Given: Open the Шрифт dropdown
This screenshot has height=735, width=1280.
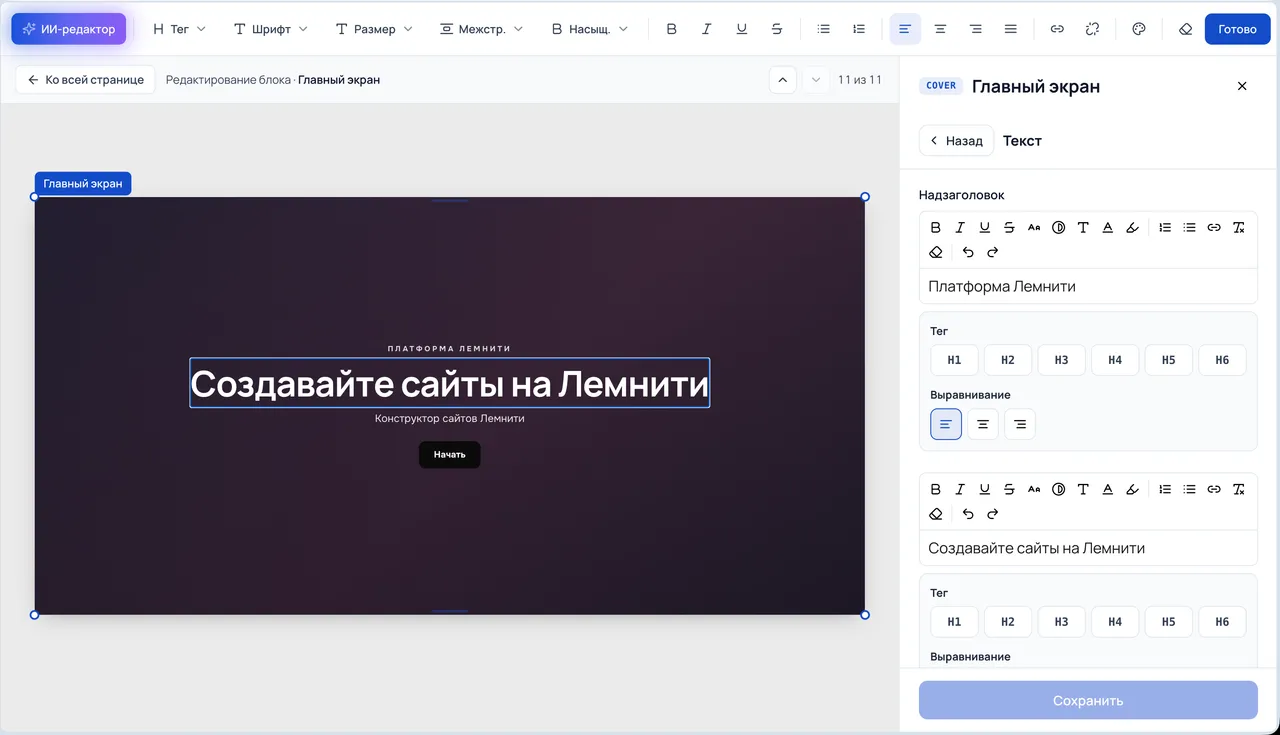Looking at the screenshot, I should coord(270,29).
